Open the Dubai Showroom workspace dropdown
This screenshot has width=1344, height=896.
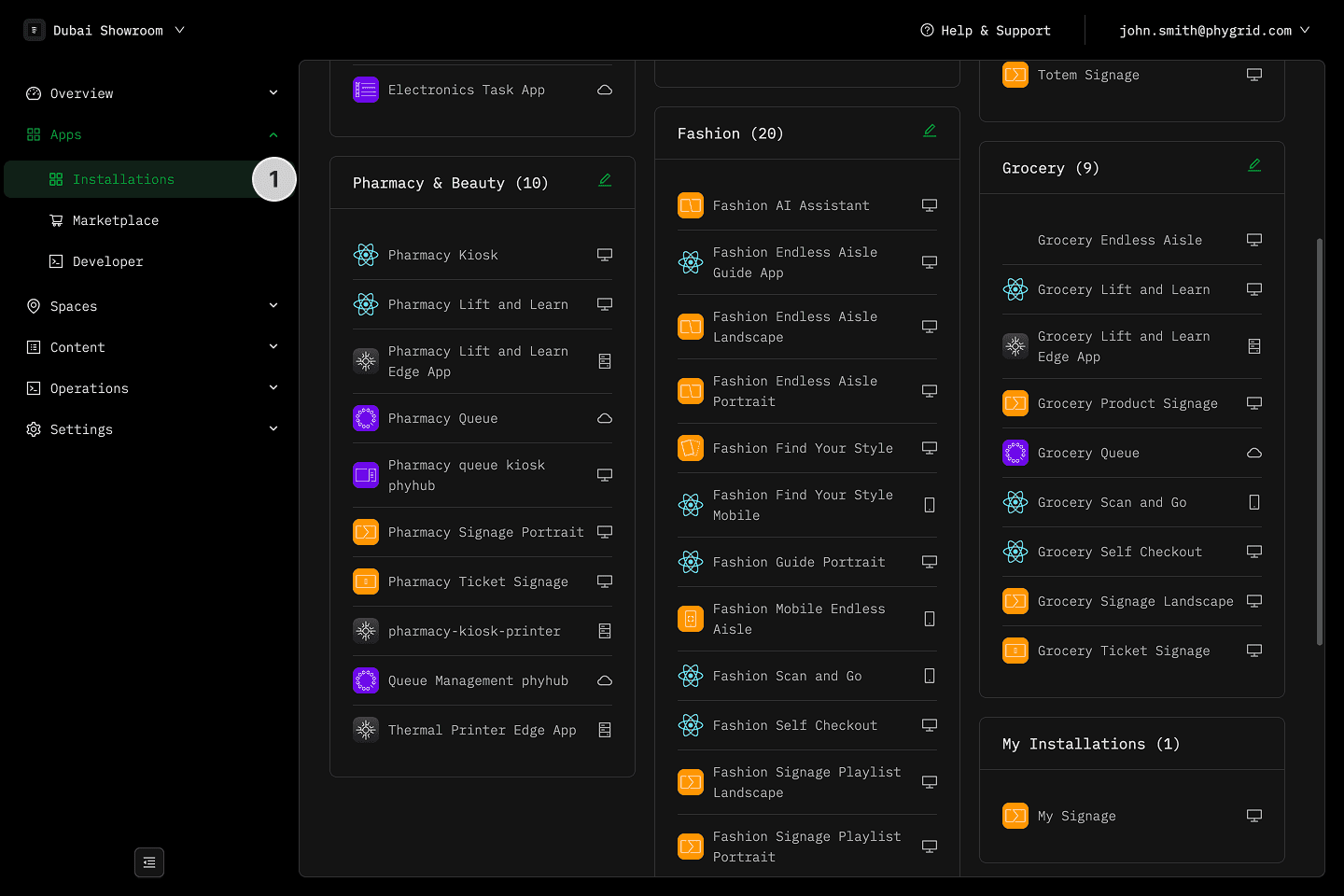click(105, 30)
